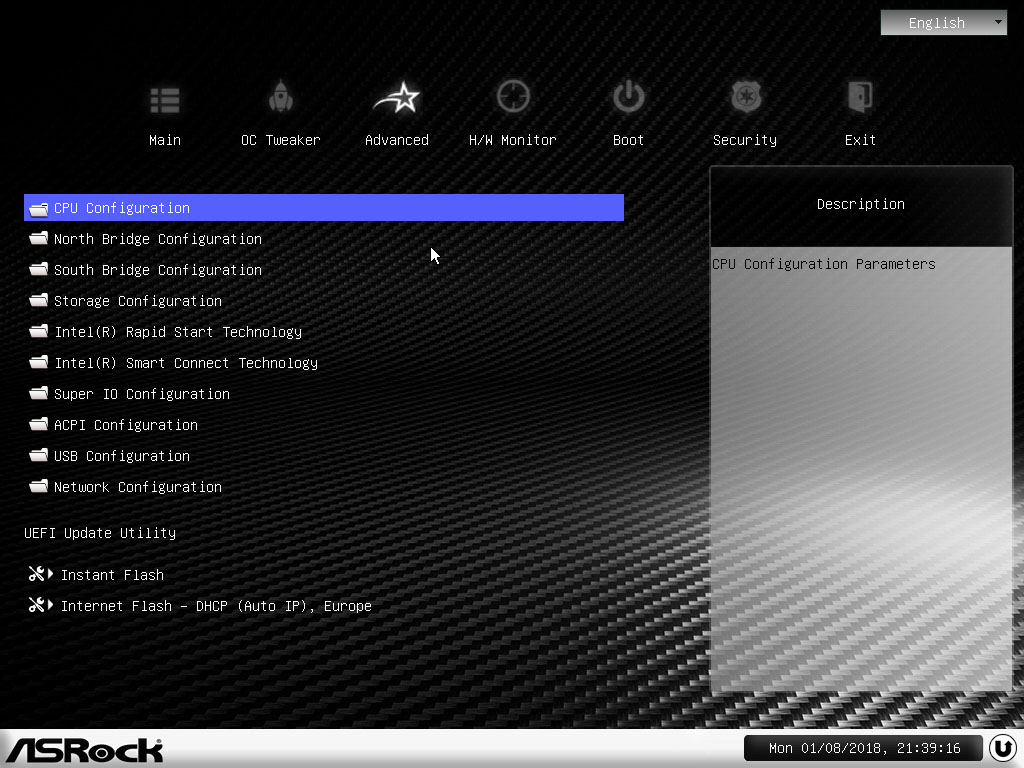
Task: Click the Intel Smart Connect Technology folder icon
Action: coord(39,362)
